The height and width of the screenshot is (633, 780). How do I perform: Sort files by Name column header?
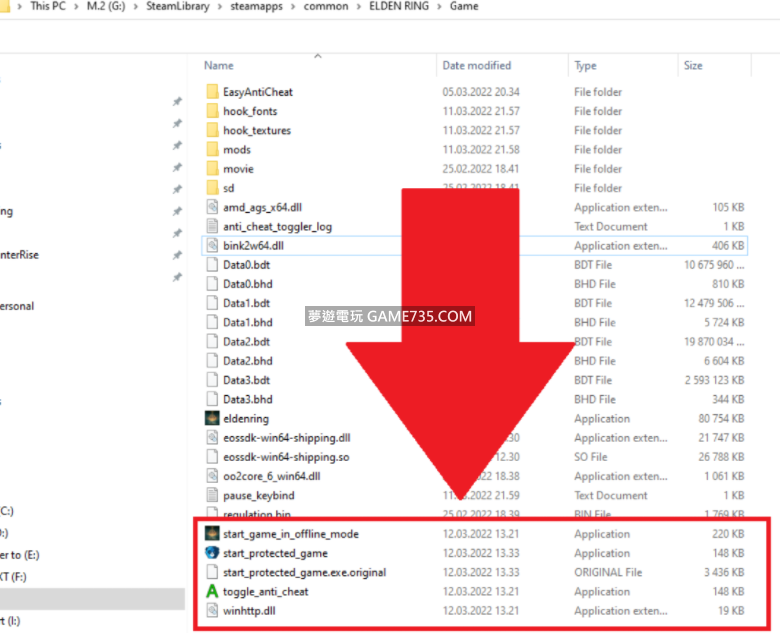pyautogui.click(x=219, y=66)
